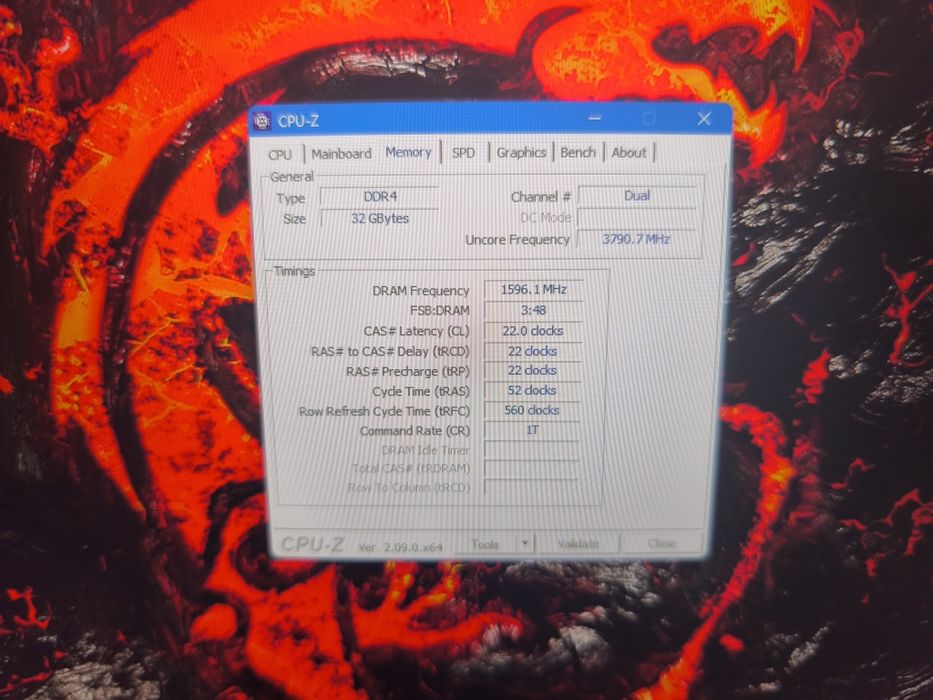This screenshot has width=933, height=700.
Task: Click the Tools button
Action: [485, 544]
